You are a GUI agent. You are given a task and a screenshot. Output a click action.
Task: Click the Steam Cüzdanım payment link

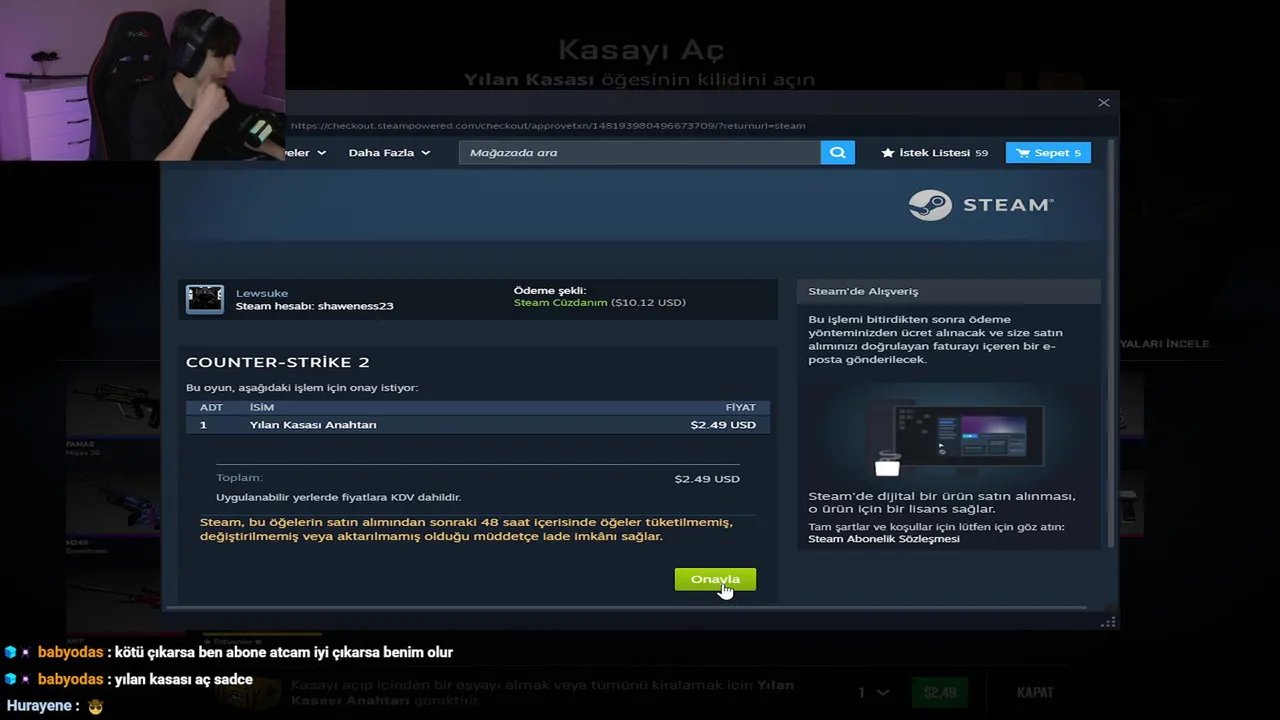pos(560,302)
